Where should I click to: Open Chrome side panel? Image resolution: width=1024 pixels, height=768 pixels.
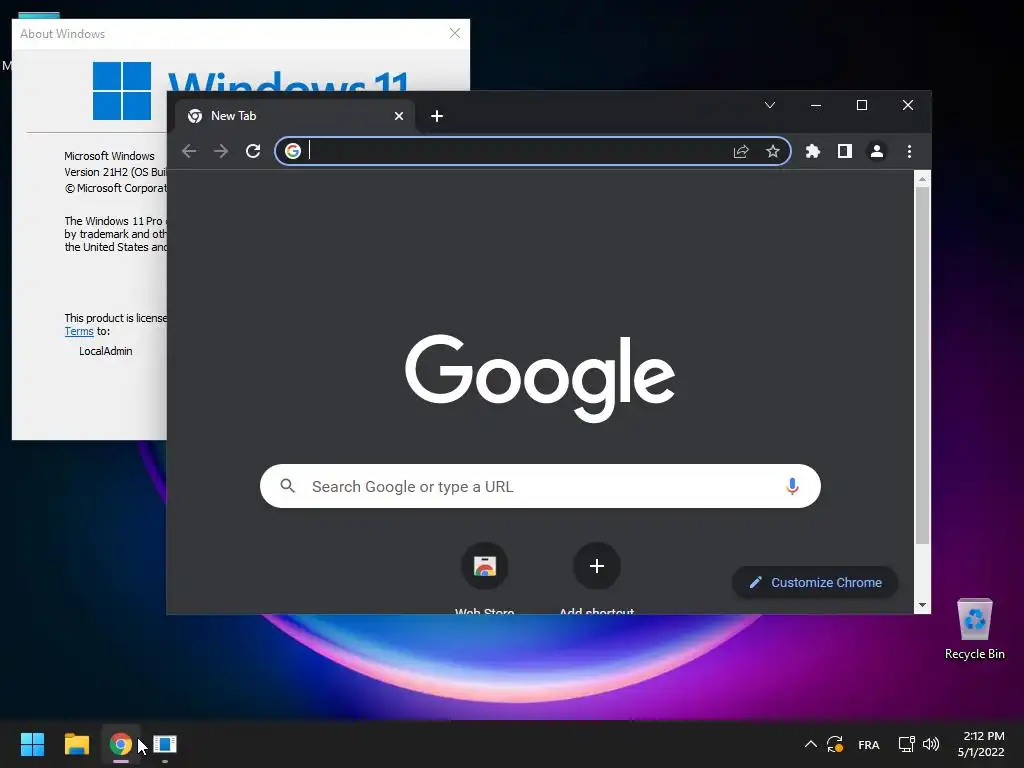pyautogui.click(x=844, y=152)
